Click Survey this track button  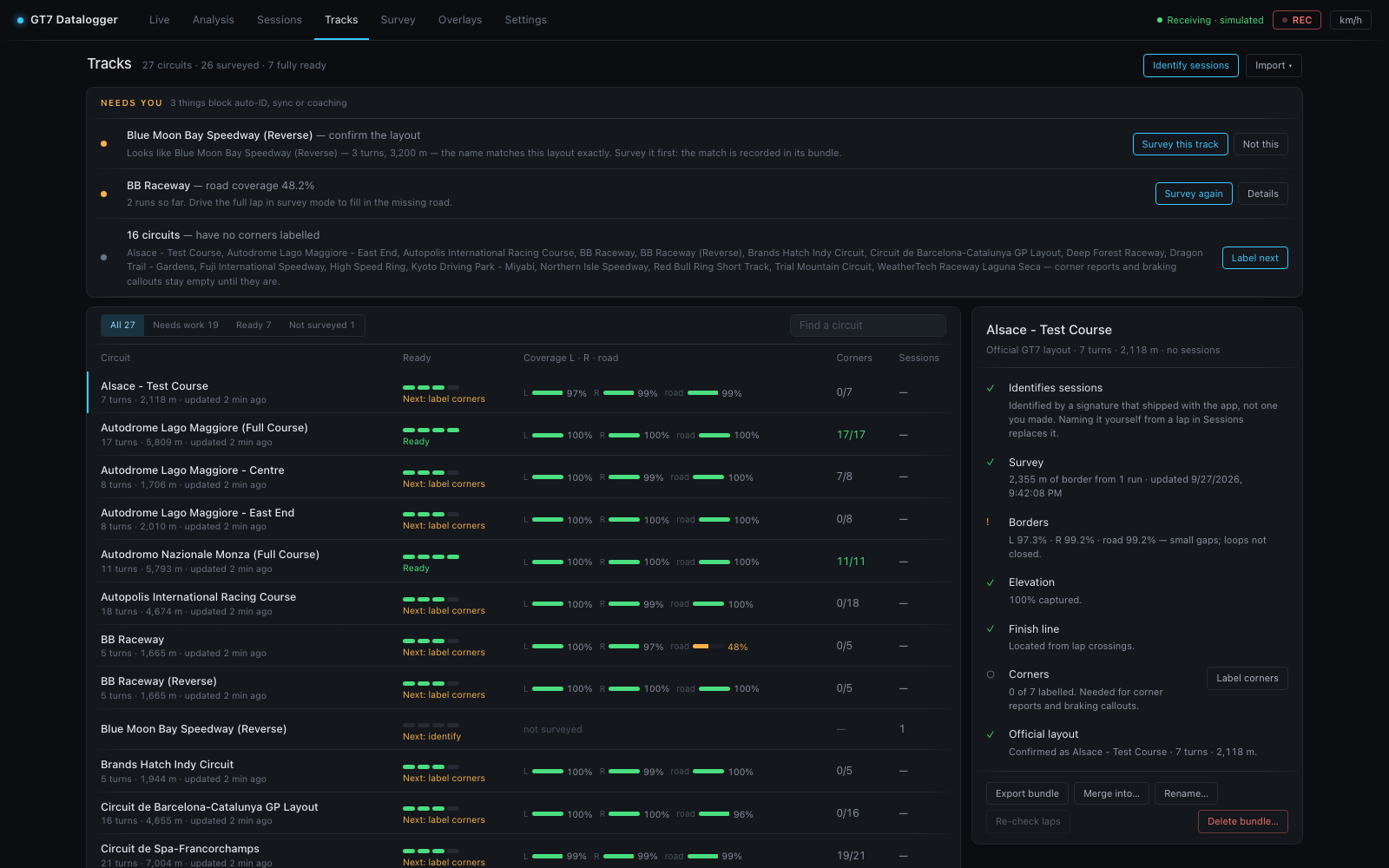(x=1181, y=144)
